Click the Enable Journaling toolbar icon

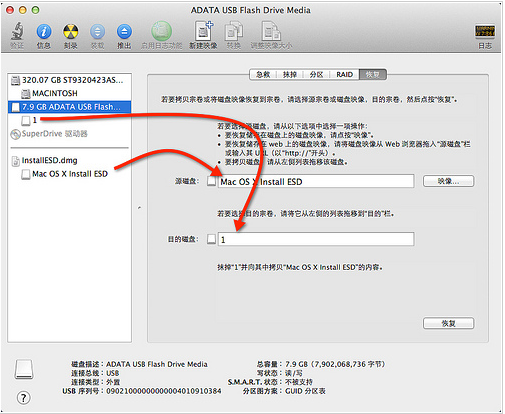pos(161,31)
